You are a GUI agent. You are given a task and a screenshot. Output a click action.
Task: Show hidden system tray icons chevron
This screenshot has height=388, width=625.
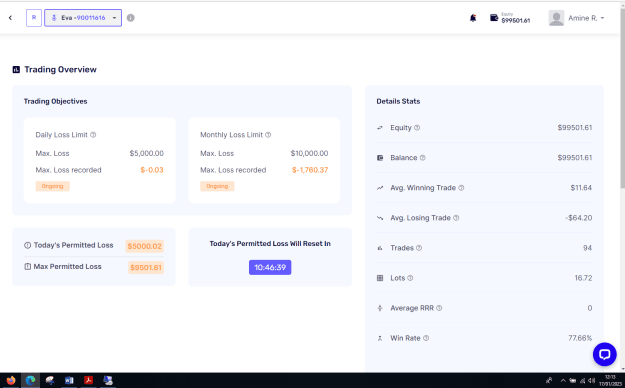563,380
